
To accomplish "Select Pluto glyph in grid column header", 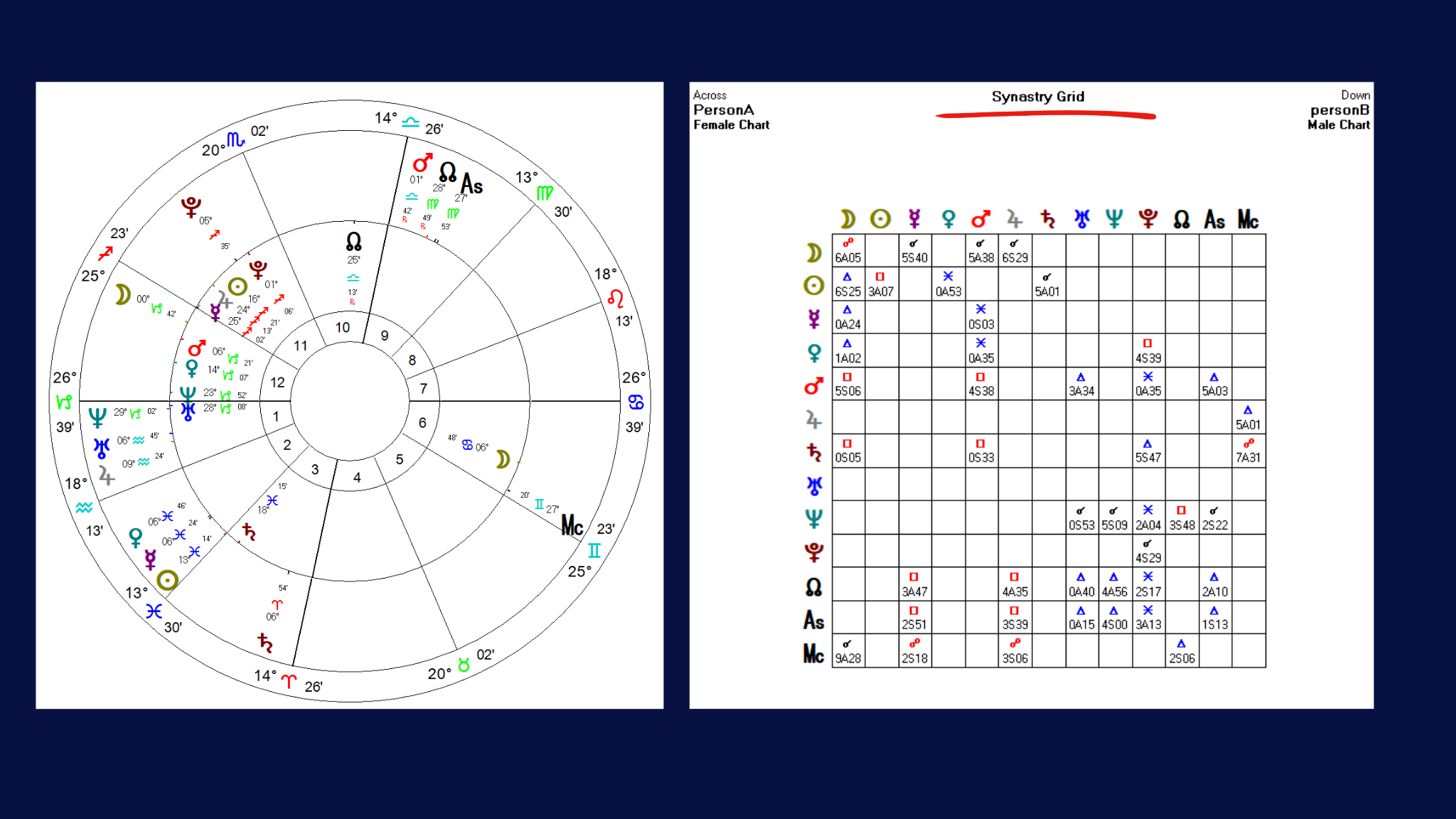I will [x=1148, y=219].
